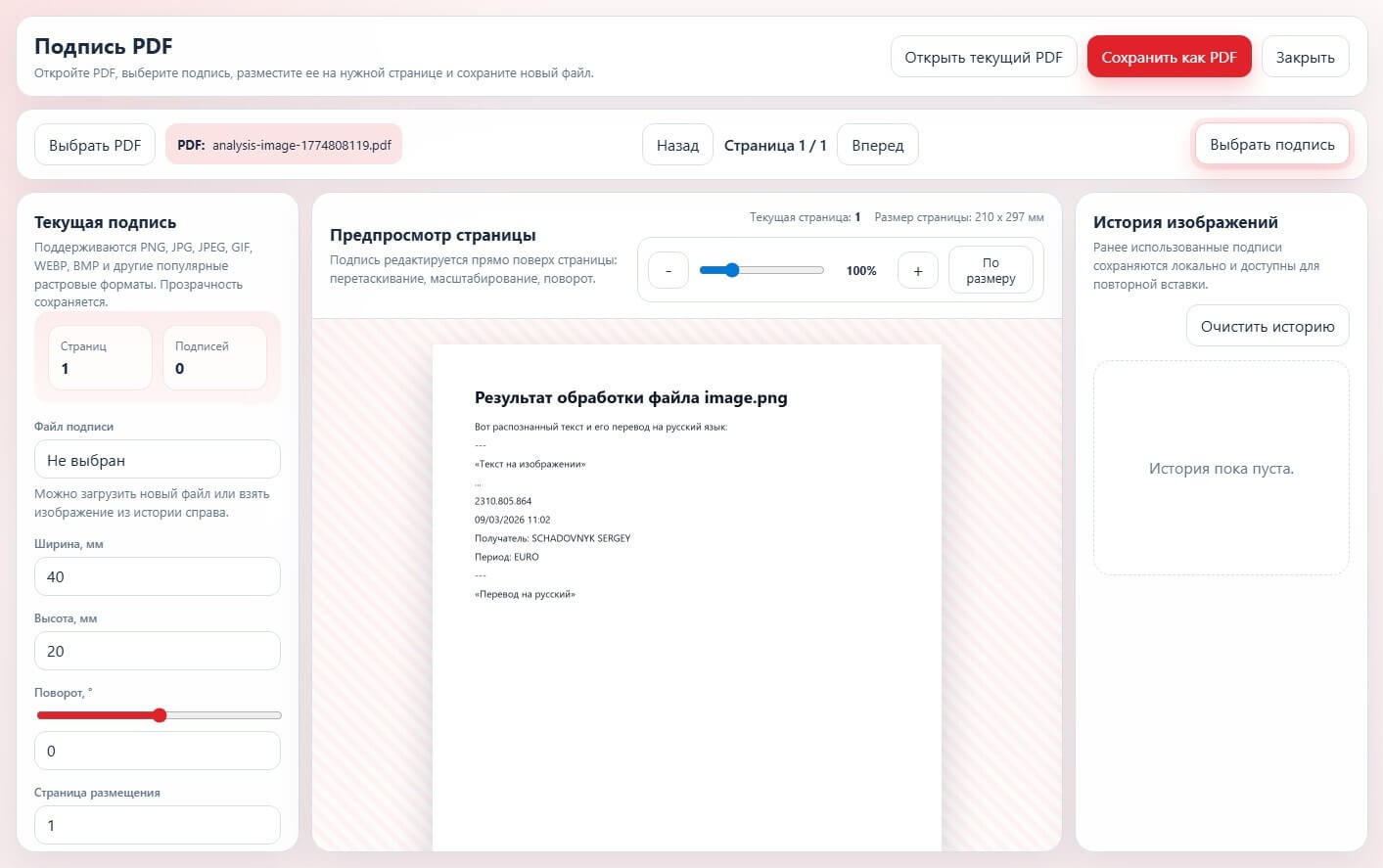The width and height of the screenshot is (1383, 868).
Task: Click the «Перевод на русский» line
Action: (x=525, y=594)
